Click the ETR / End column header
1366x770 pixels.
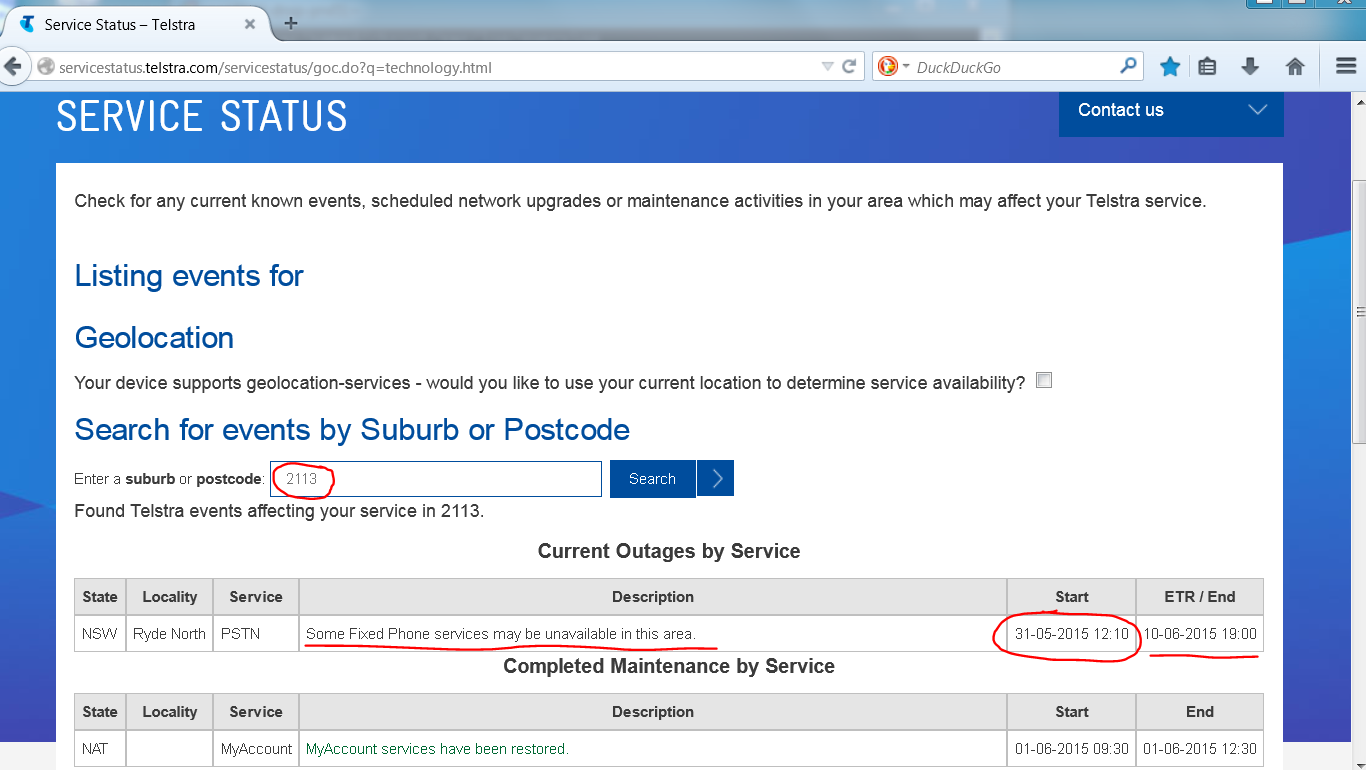pyautogui.click(x=1200, y=597)
